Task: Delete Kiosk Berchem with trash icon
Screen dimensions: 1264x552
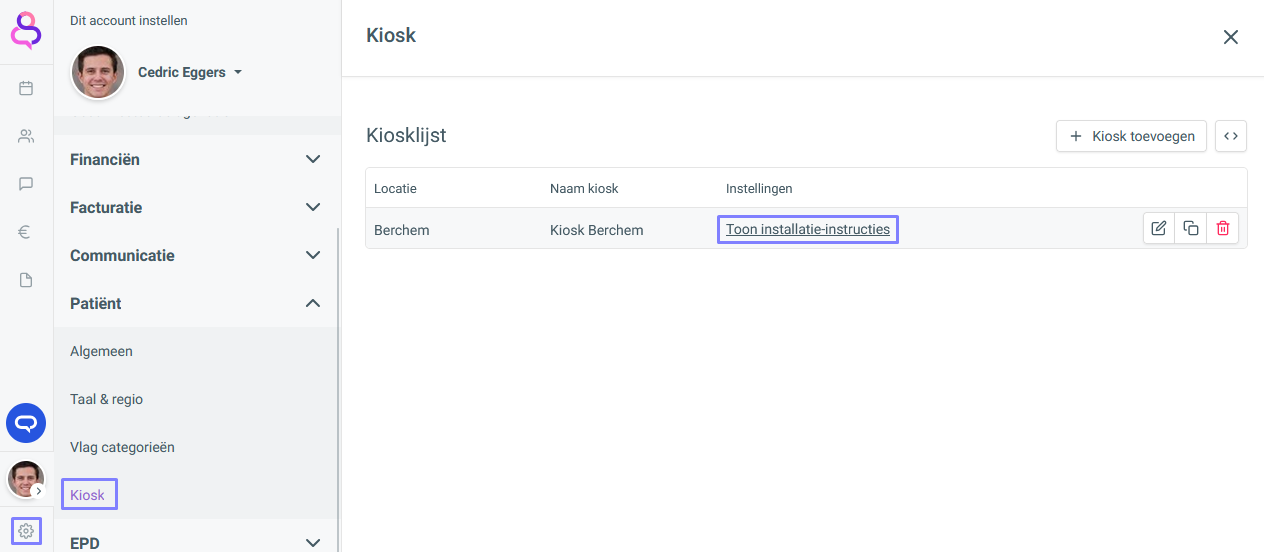Action: [x=1222, y=229]
